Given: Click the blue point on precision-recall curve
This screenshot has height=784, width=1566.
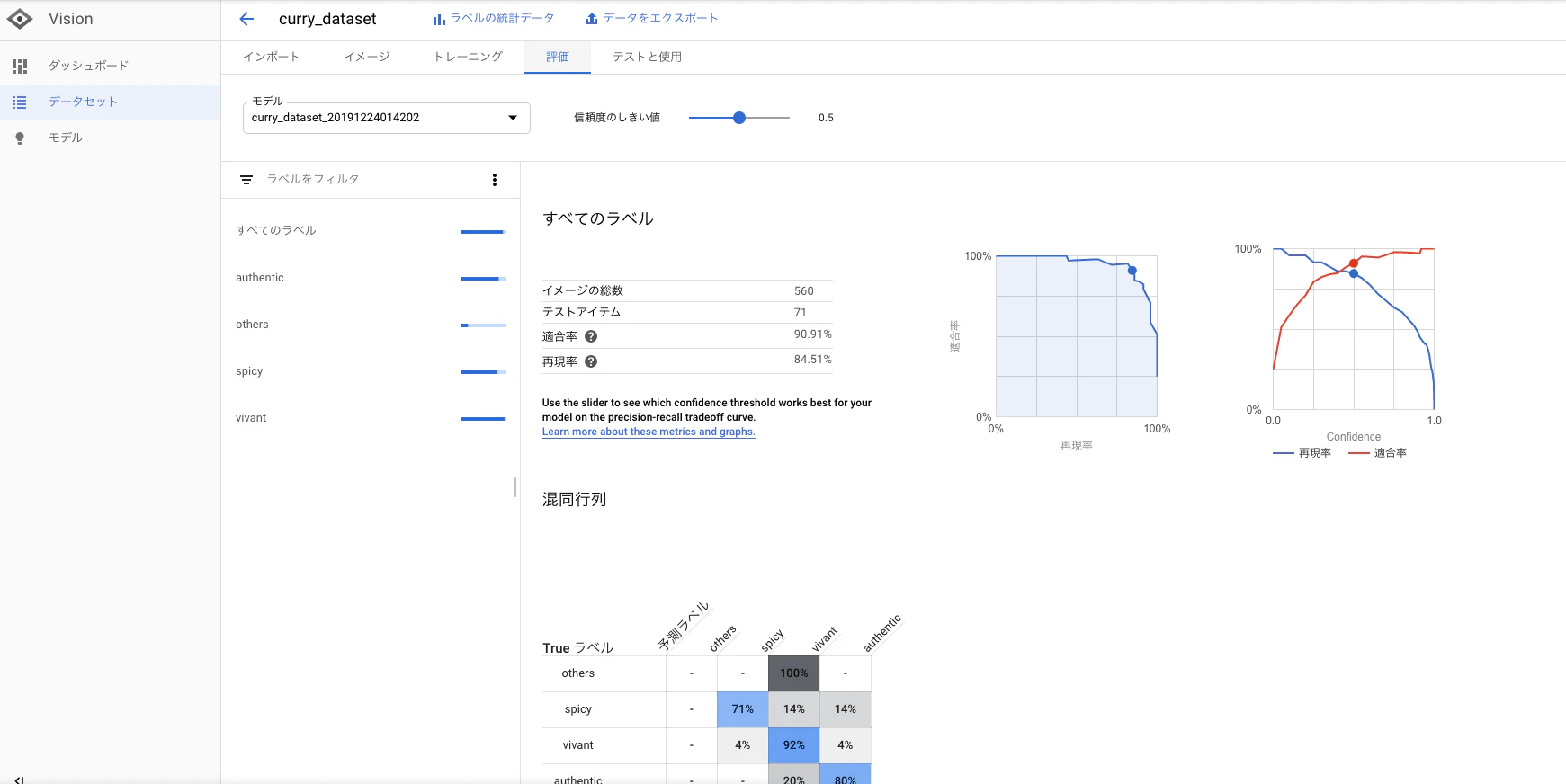Looking at the screenshot, I should [1132, 271].
